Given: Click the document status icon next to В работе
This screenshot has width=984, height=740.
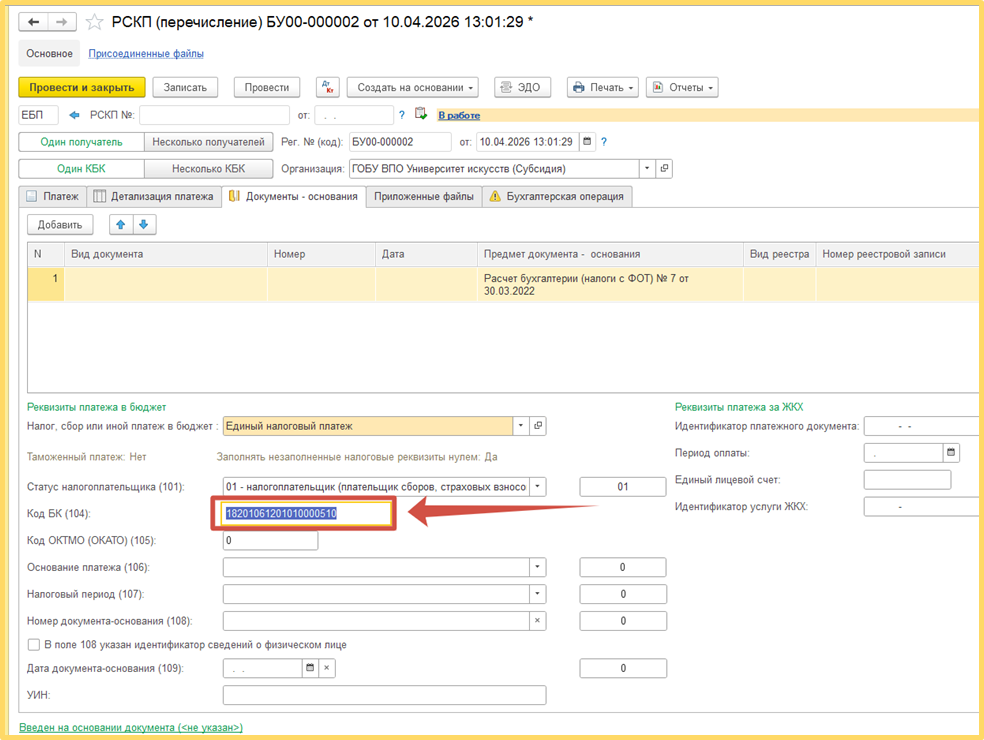Looking at the screenshot, I should [x=420, y=114].
